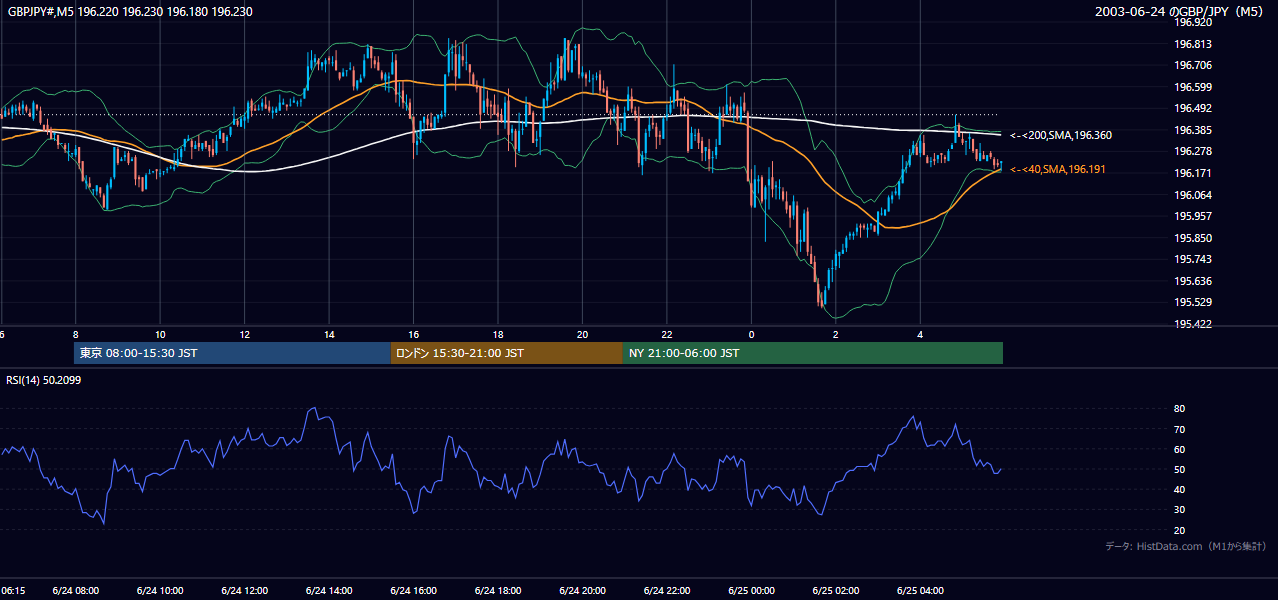Open the HistData.com data source credit
Viewport: 1278px width, 600px height.
1186,546
